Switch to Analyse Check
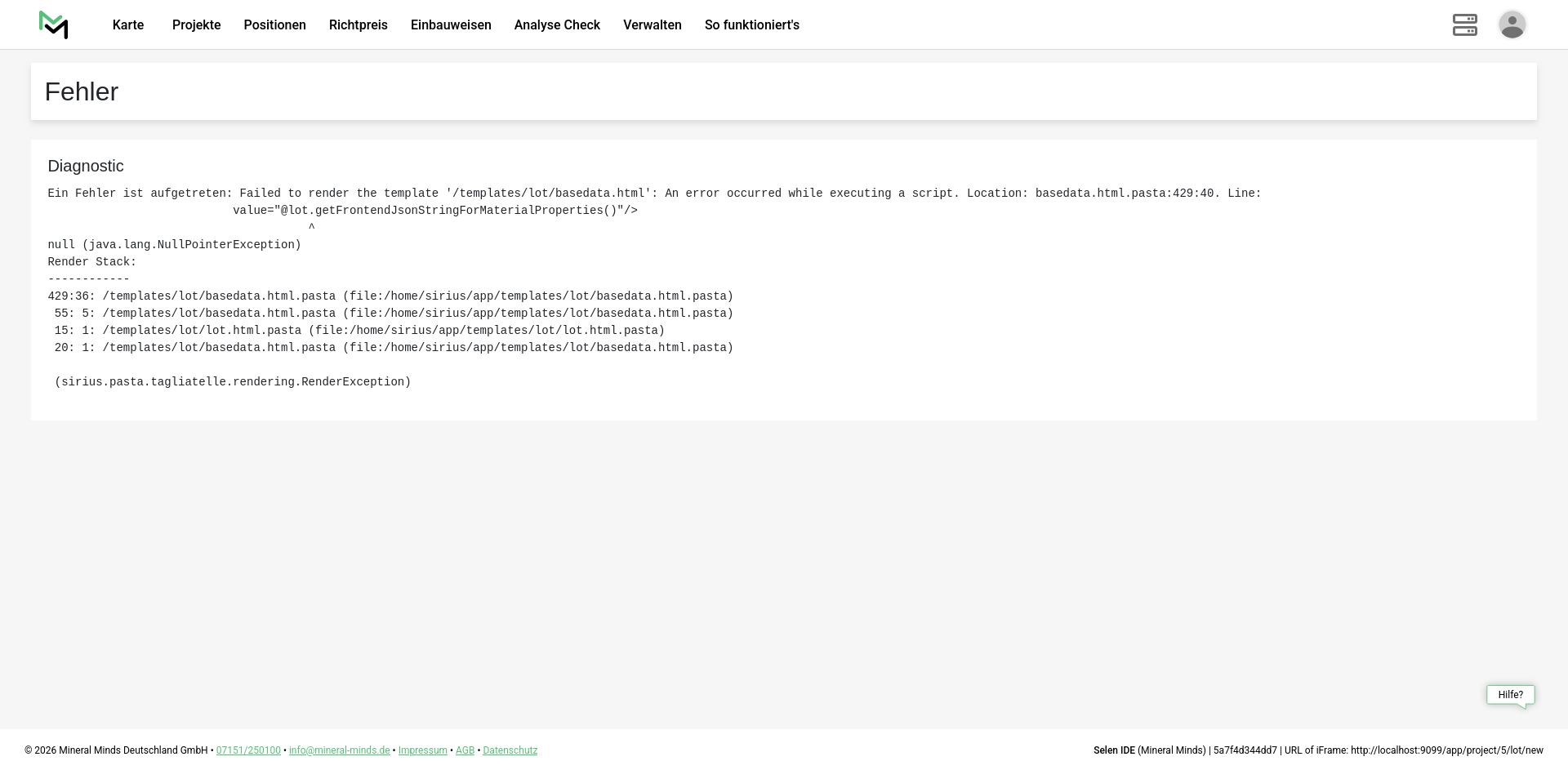Image resolution: width=1568 pixels, height=770 pixels. pyautogui.click(x=557, y=25)
